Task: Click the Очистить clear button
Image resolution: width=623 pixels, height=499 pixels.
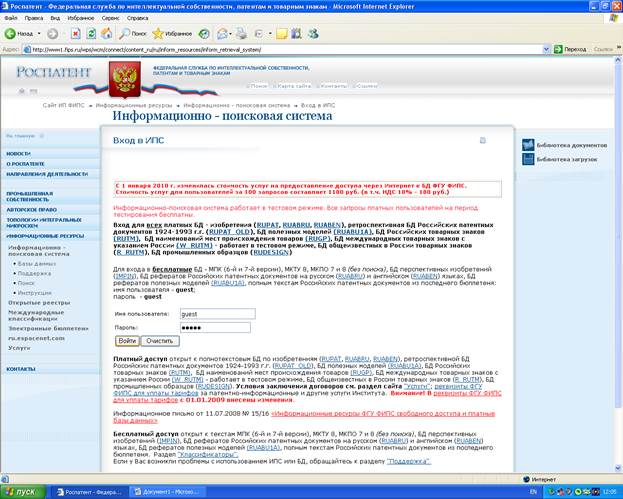Action: pyautogui.click(x=160, y=341)
